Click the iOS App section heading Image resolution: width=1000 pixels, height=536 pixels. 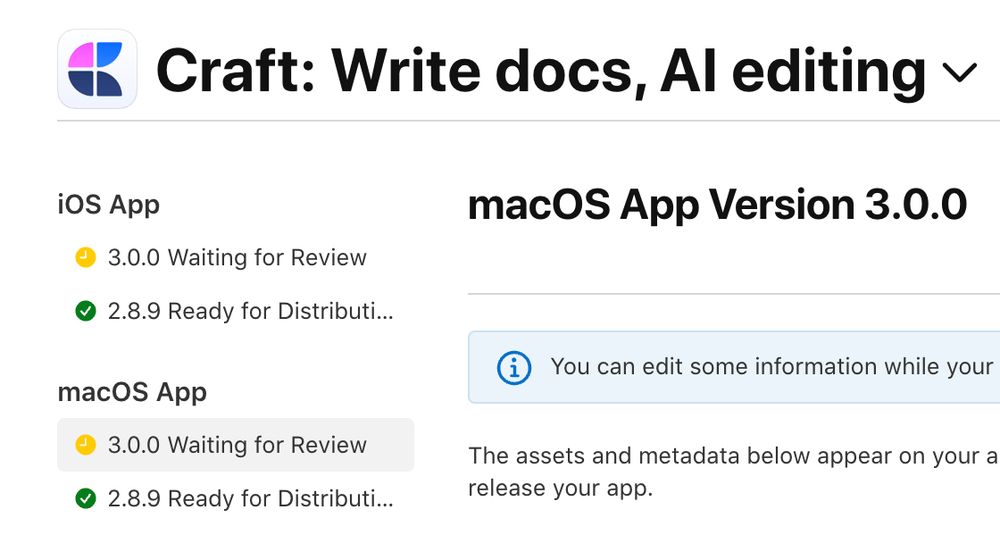click(x=108, y=205)
